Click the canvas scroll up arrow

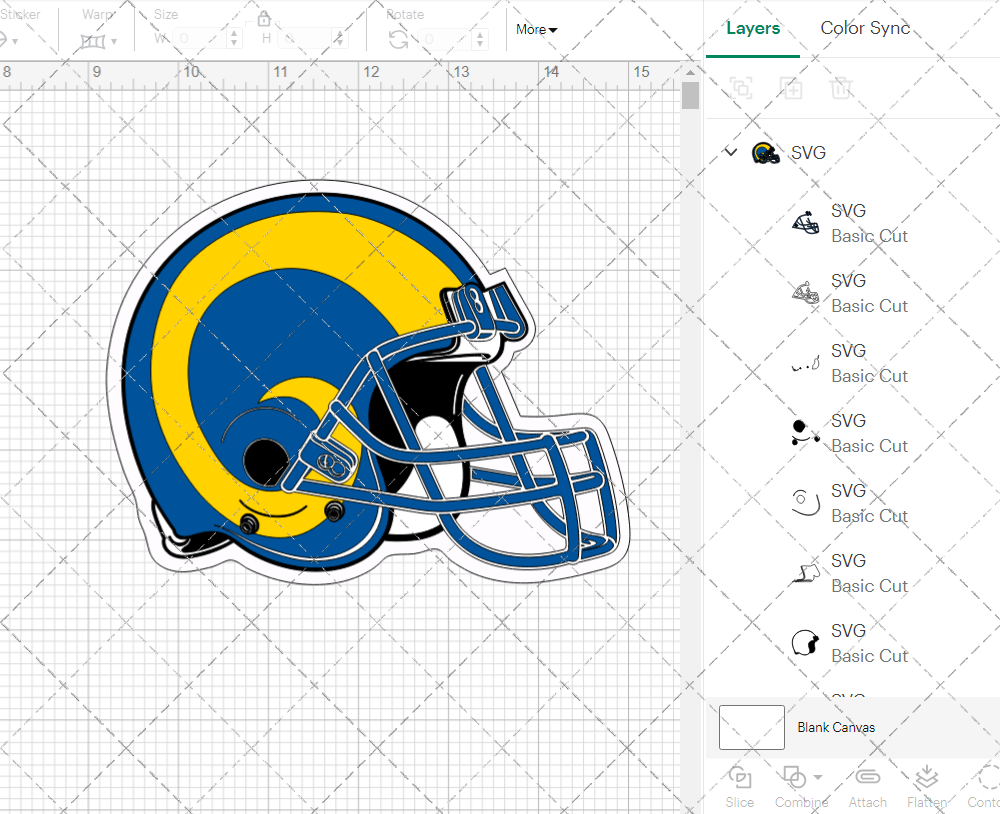click(x=690, y=72)
